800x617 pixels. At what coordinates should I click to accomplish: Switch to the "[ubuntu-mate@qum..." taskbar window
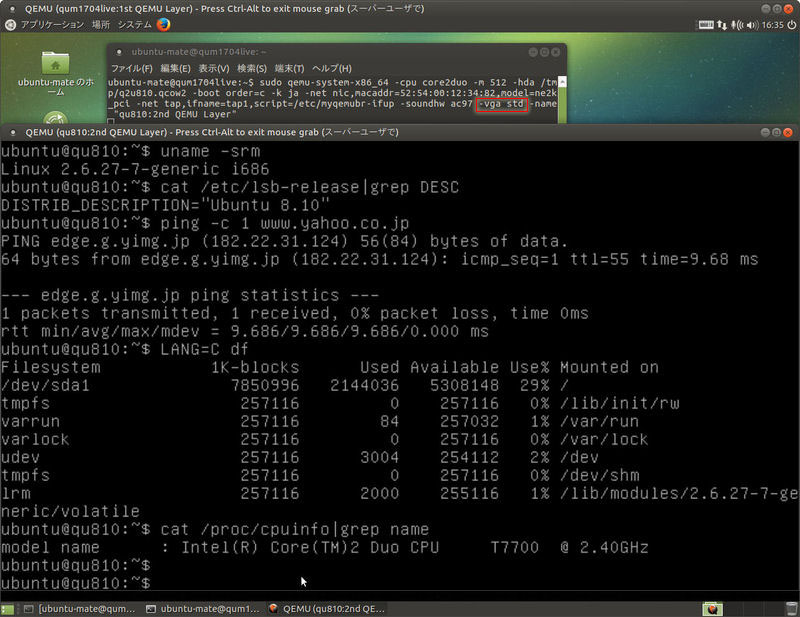[x=80, y=609]
